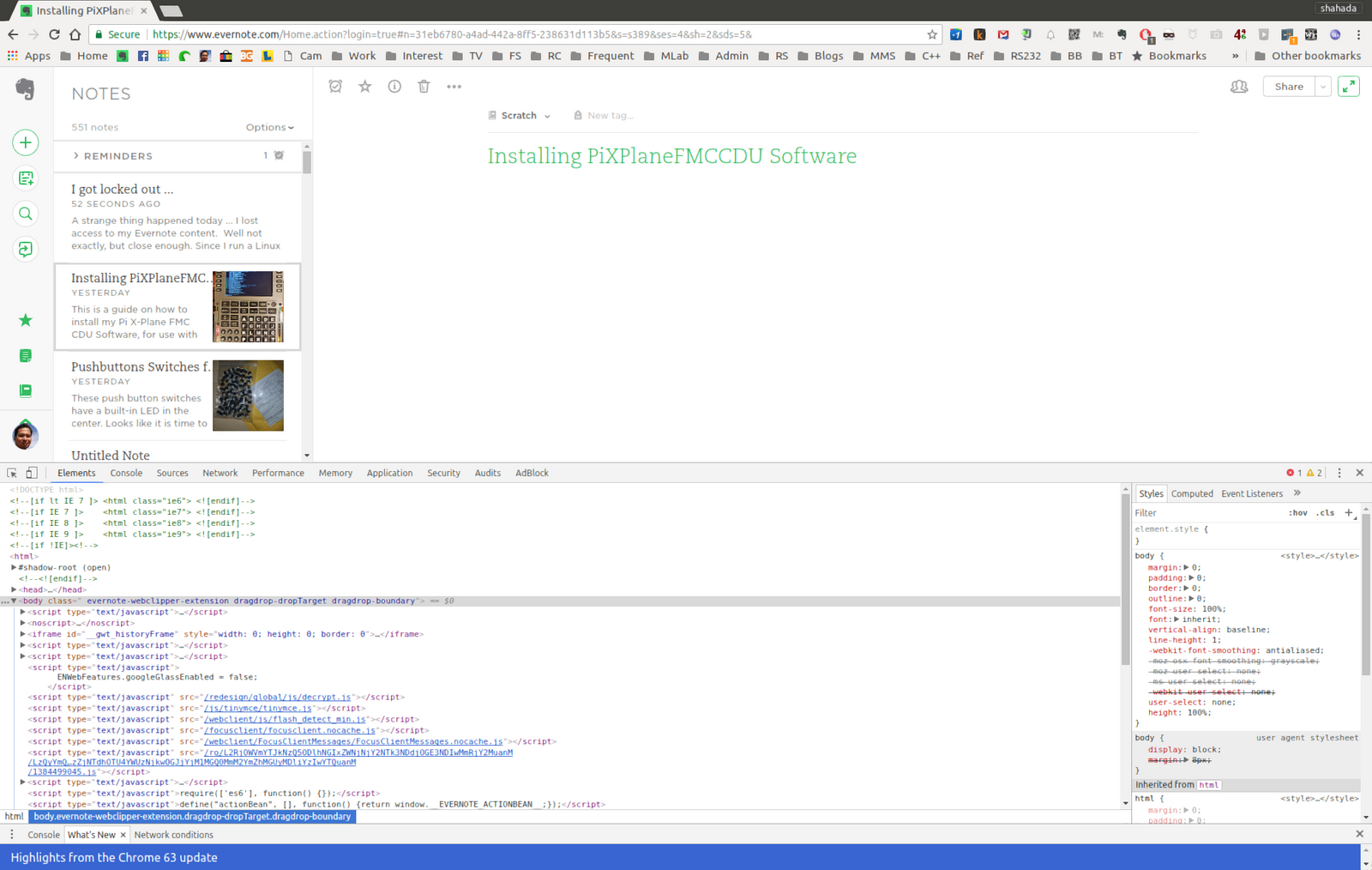
Task: Open the Shortcuts star in left sidebar
Action: [x=26, y=320]
